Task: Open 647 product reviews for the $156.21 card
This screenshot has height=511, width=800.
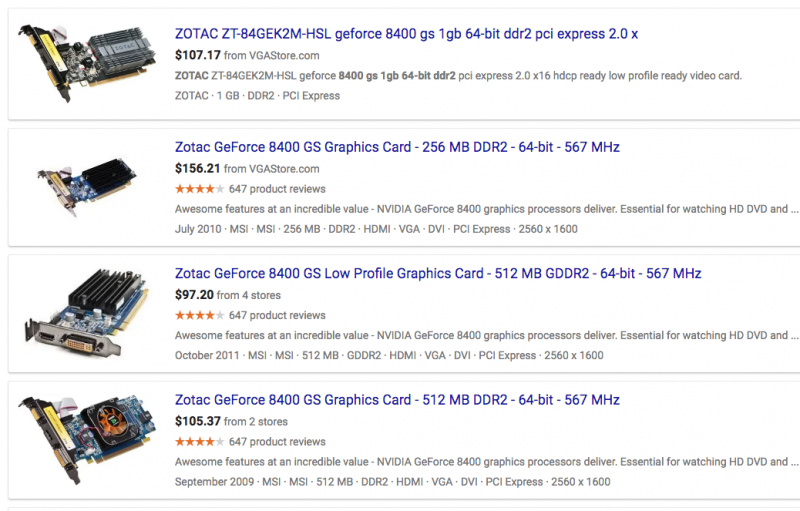Action: (x=277, y=189)
